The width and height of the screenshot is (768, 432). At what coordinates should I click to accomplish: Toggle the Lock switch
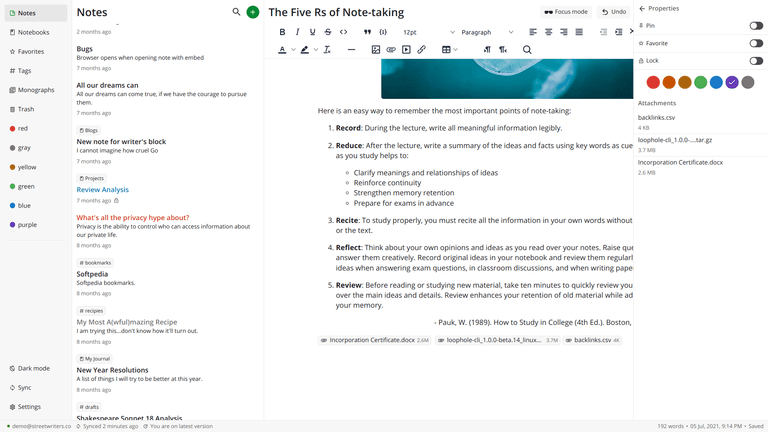(x=756, y=61)
